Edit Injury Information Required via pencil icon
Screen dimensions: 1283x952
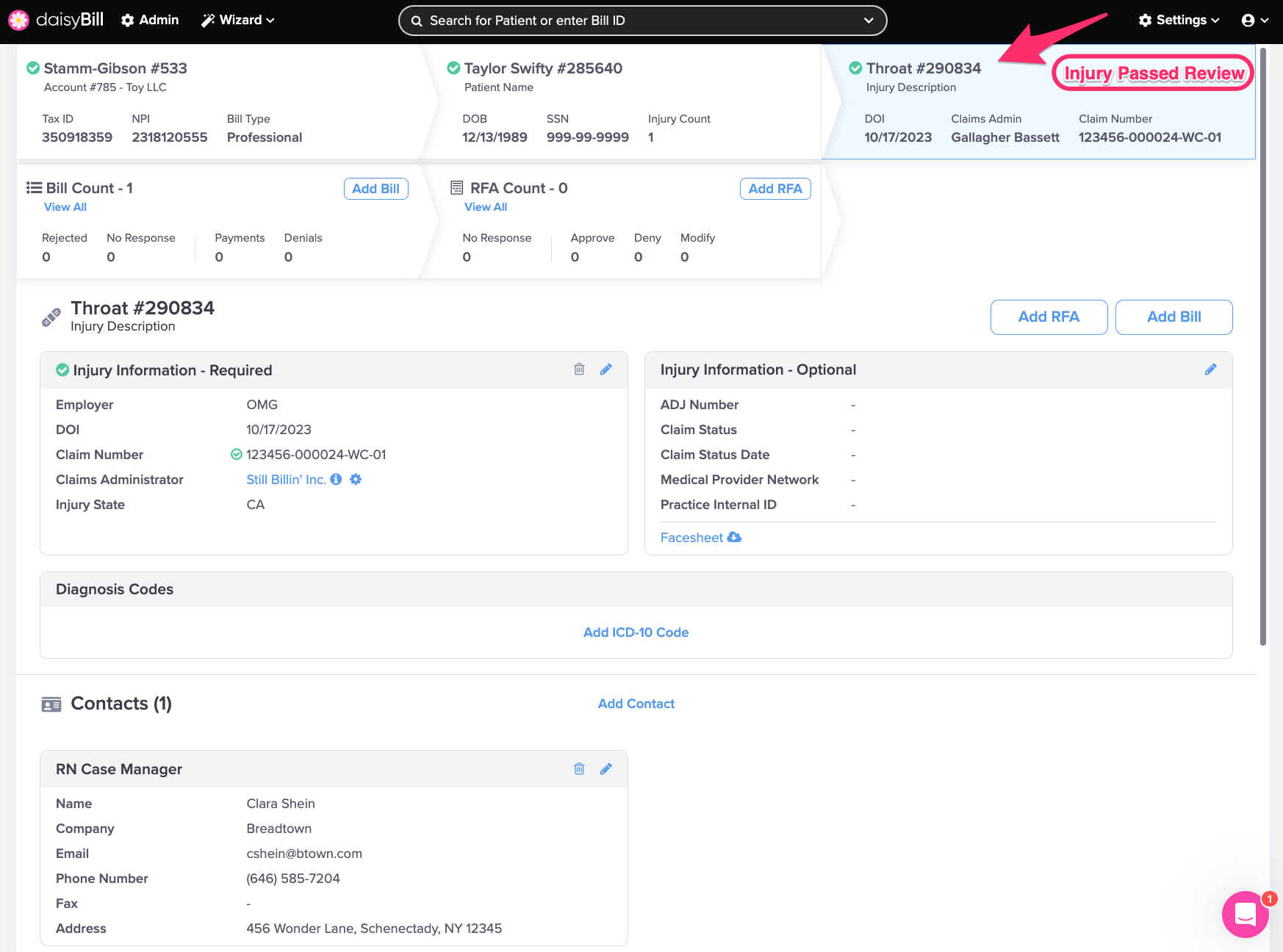pos(606,369)
